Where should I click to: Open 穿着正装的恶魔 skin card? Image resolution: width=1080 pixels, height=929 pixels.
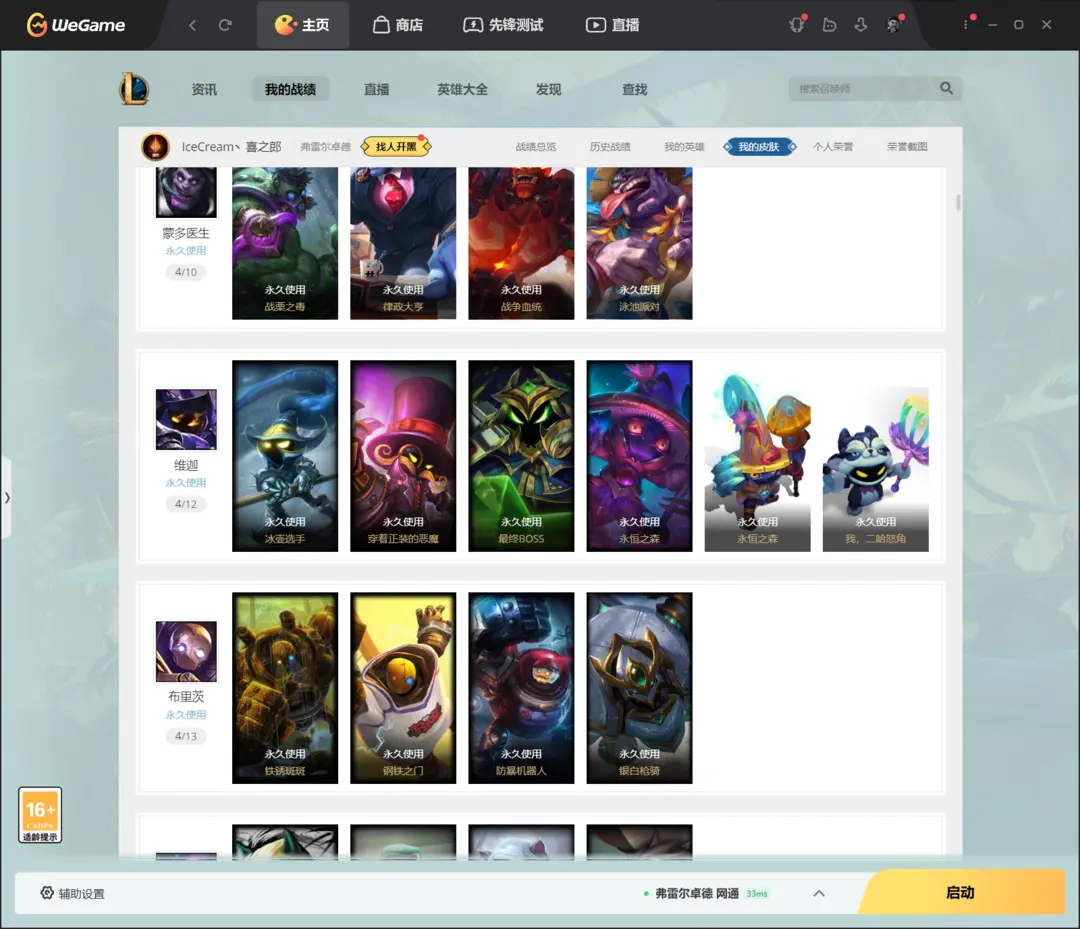[x=403, y=456]
